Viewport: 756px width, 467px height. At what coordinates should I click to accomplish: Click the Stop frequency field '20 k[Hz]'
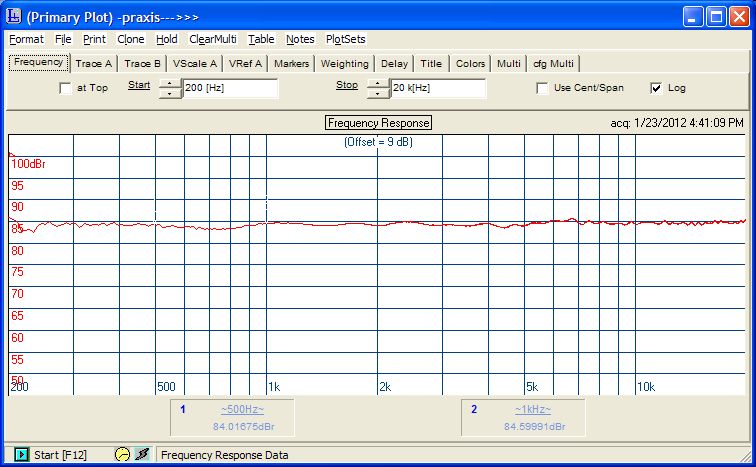(x=438, y=88)
